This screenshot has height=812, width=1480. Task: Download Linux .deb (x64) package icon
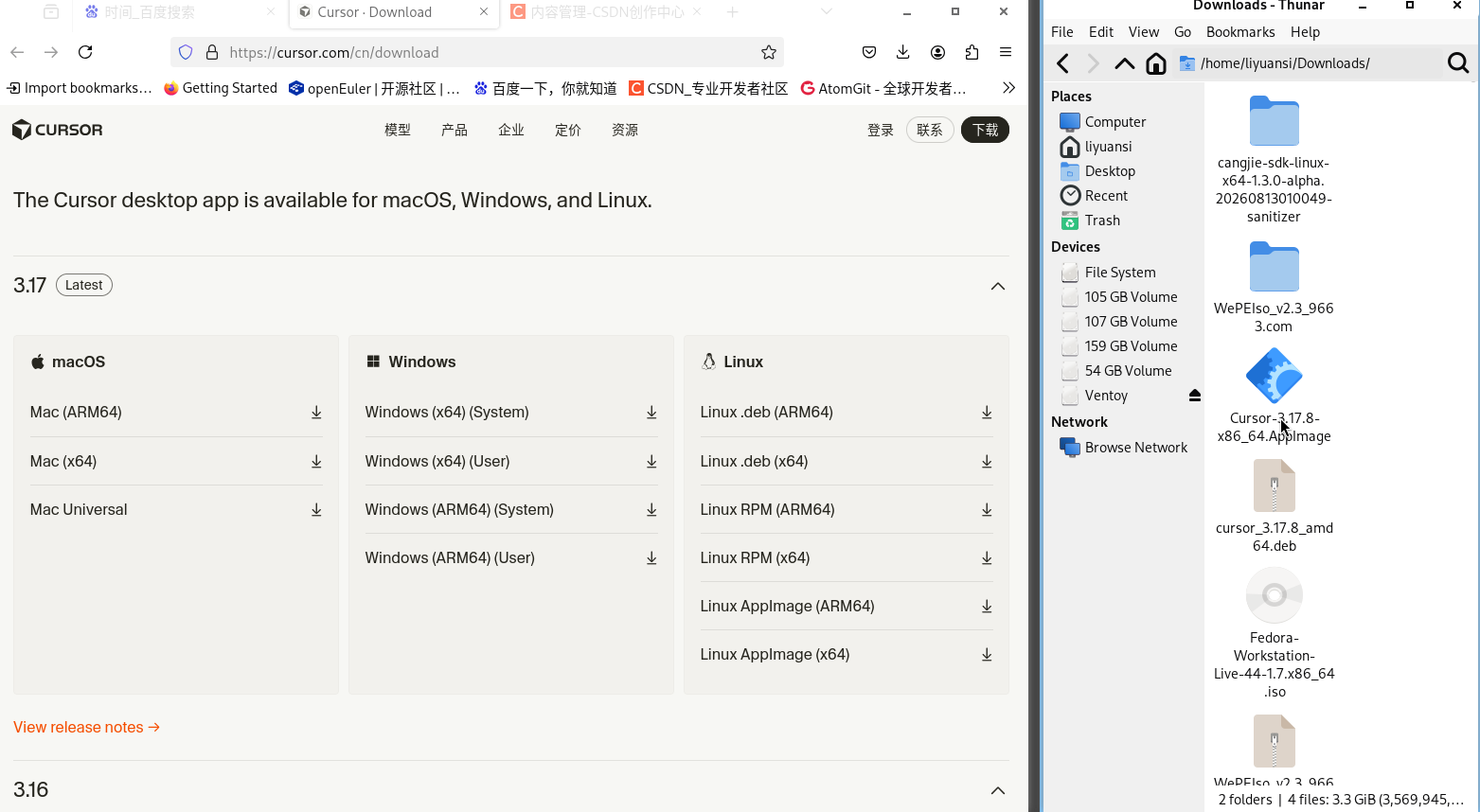click(987, 462)
